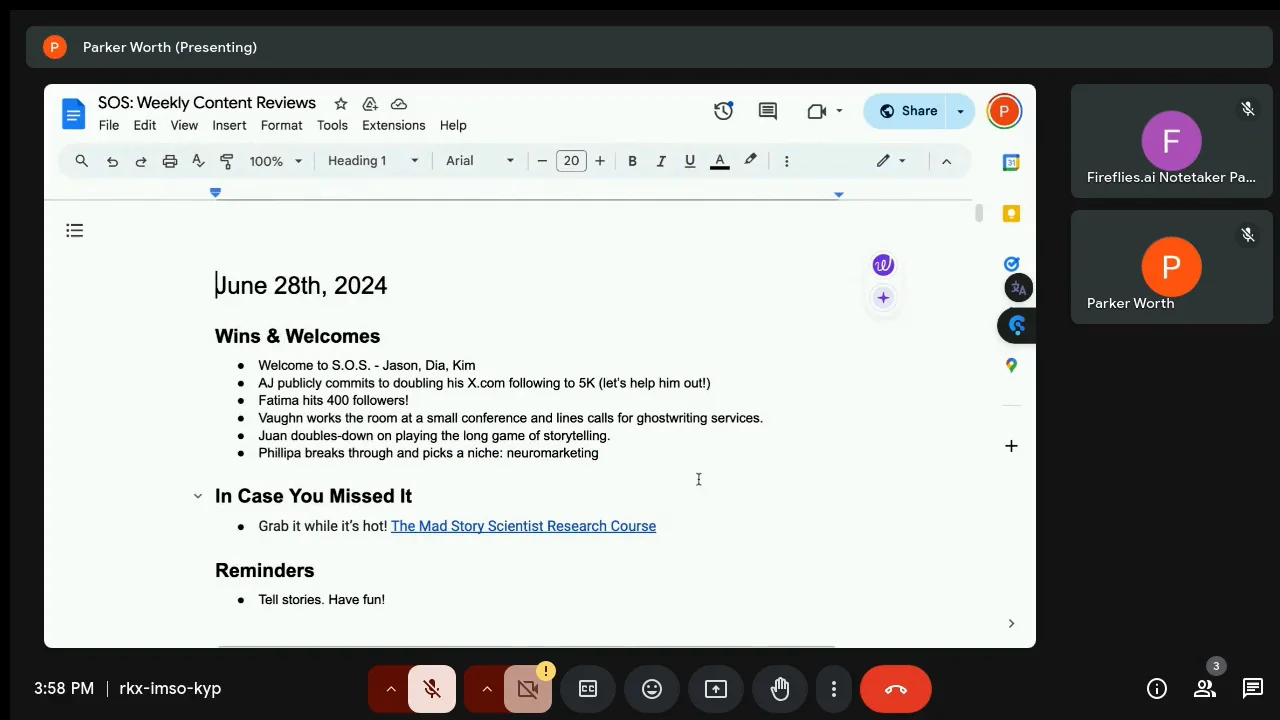Open Google Maps side panel icon
The height and width of the screenshot is (720, 1280).
tap(1011, 366)
